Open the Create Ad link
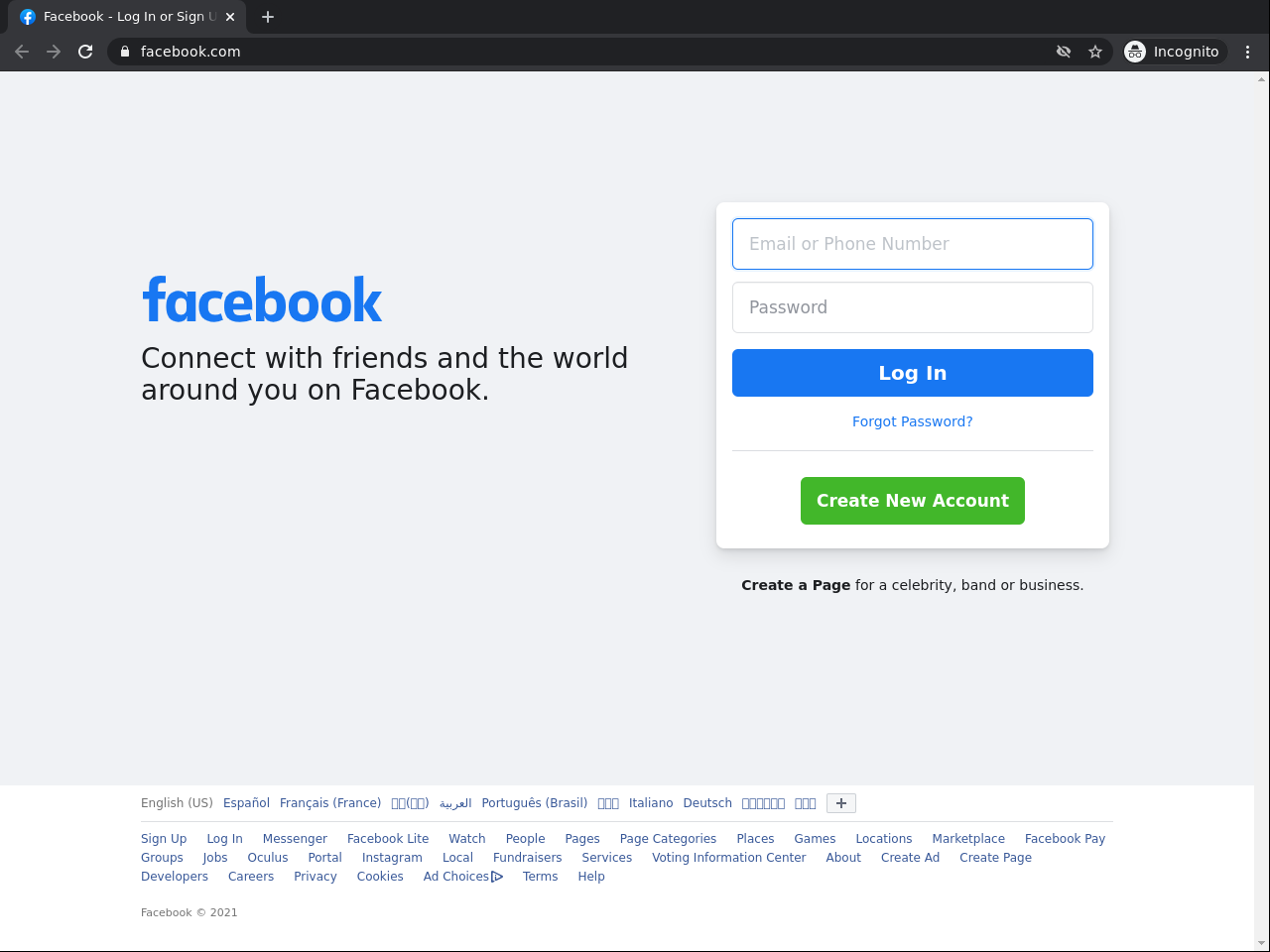 point(910,858)
